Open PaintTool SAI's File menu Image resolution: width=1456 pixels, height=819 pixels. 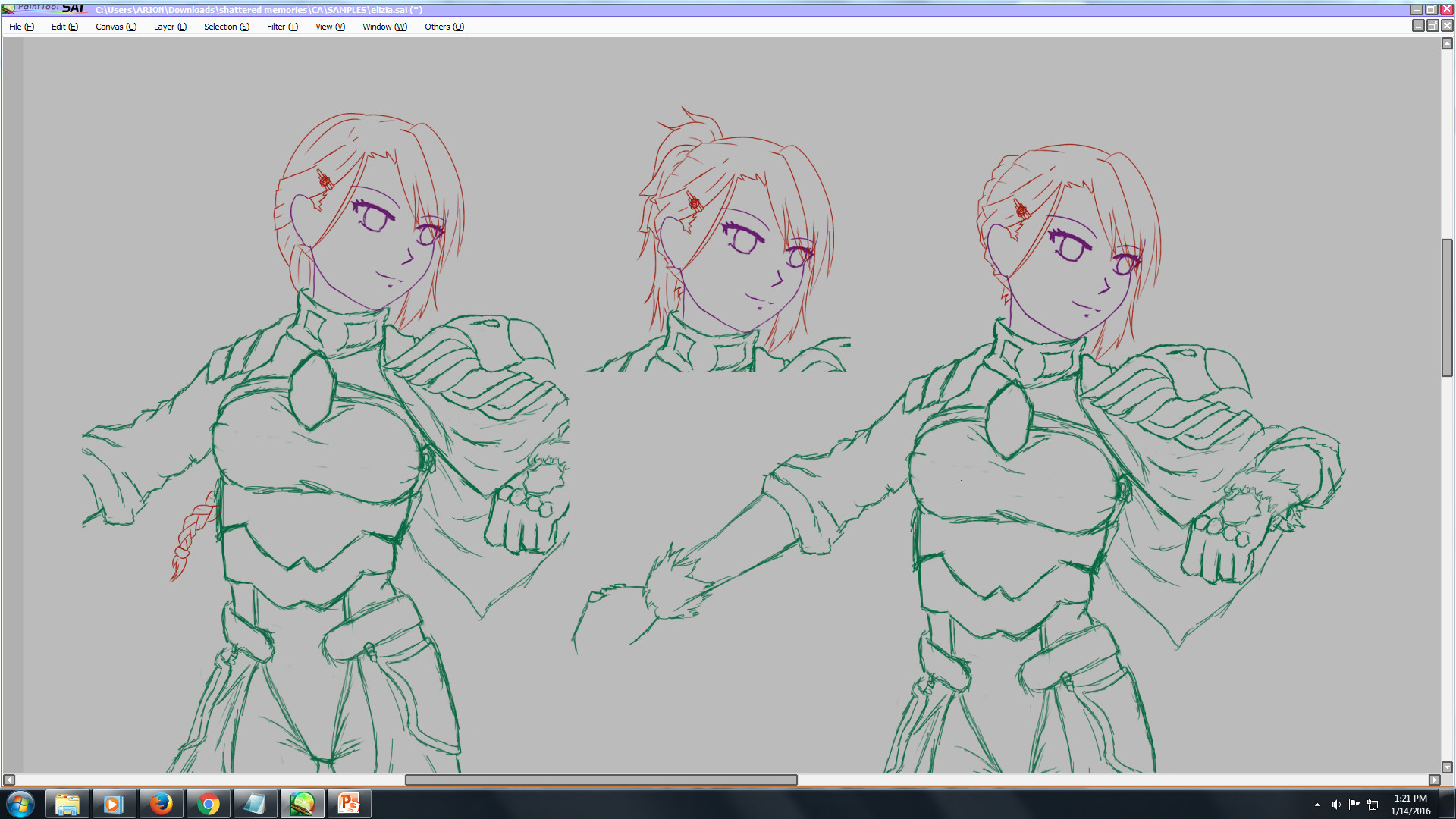20,27
